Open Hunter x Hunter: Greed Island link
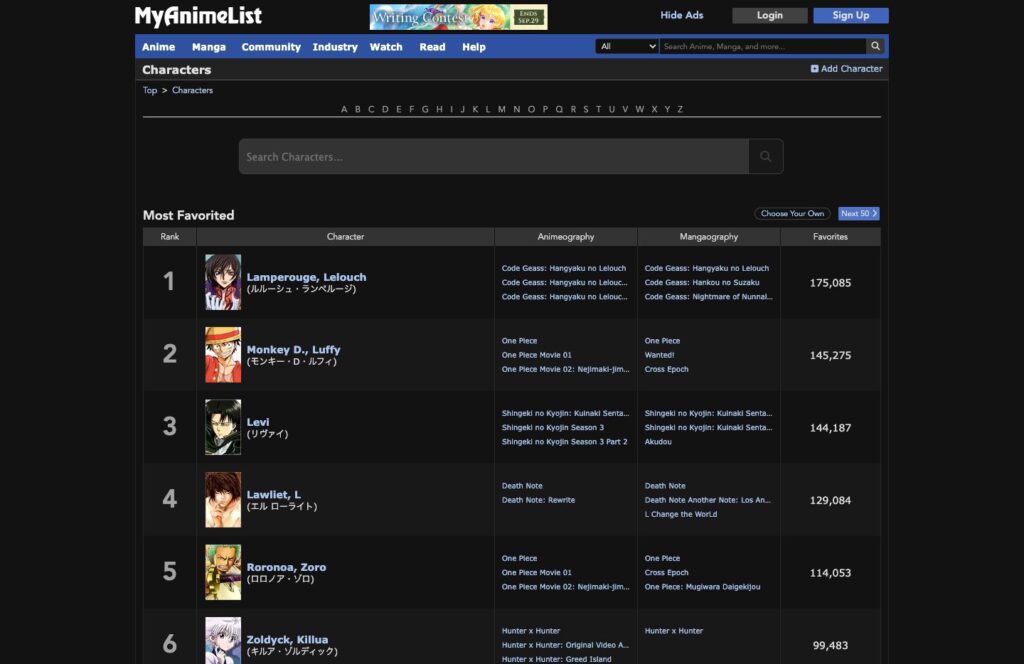 click(556, 659)
